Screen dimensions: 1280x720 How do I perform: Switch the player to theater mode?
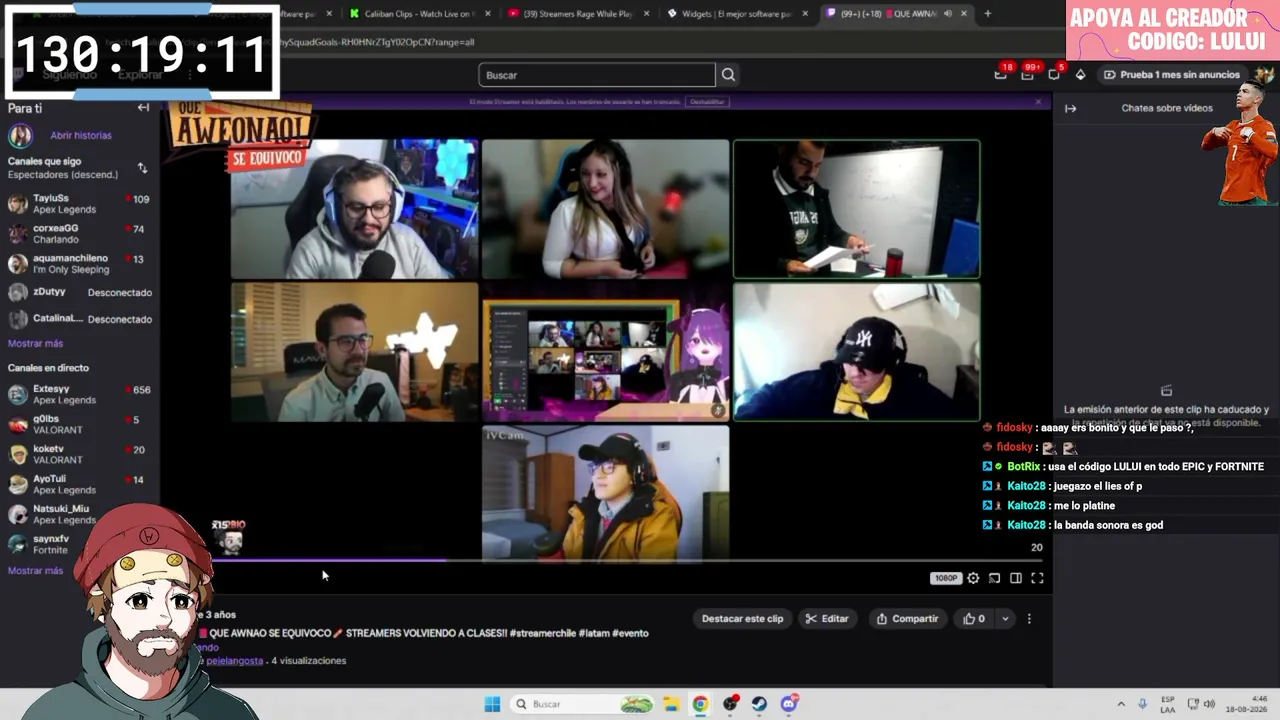click(x=1016, y=578)
